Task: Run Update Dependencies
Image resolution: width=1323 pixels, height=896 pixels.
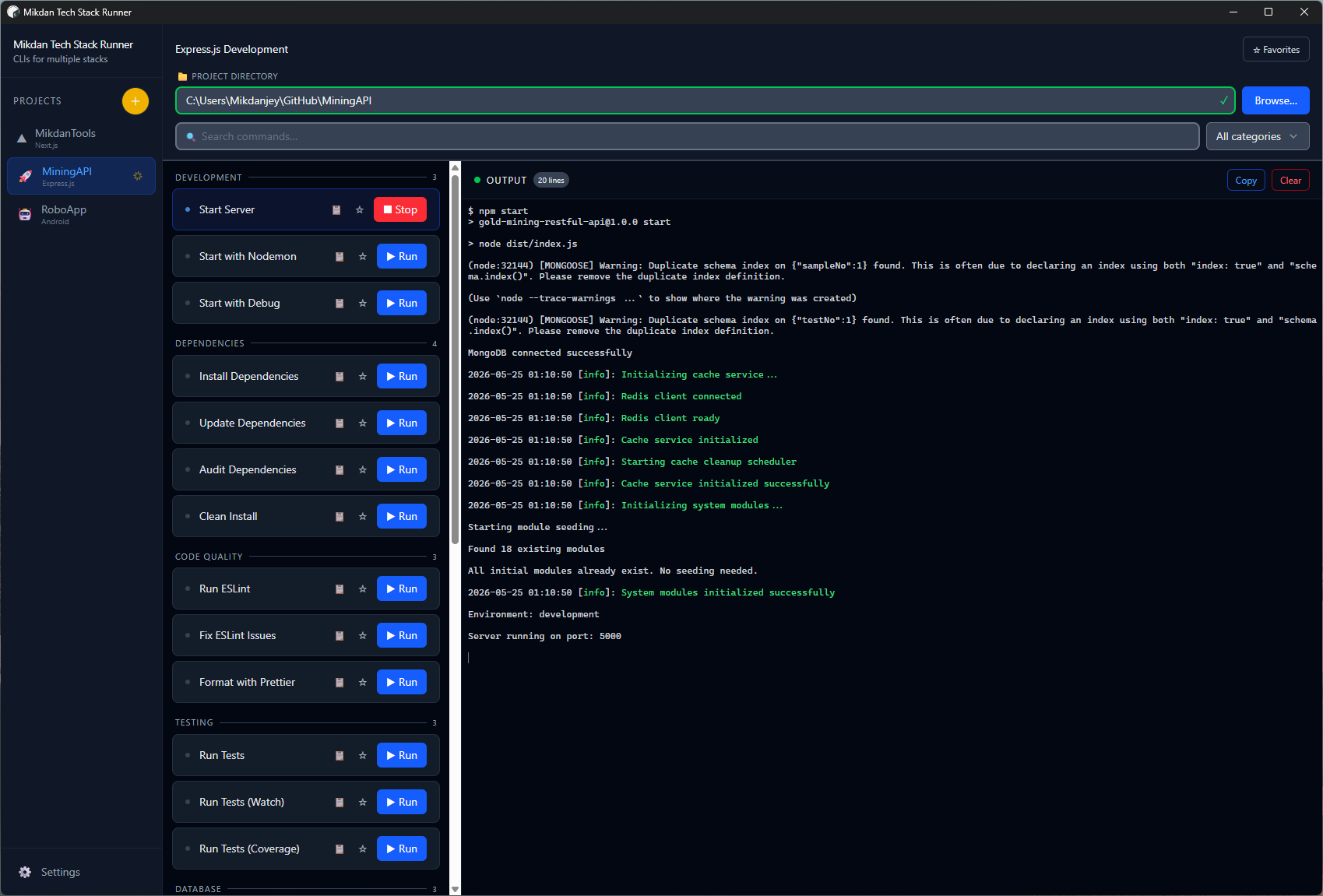Action: point(402,423)
